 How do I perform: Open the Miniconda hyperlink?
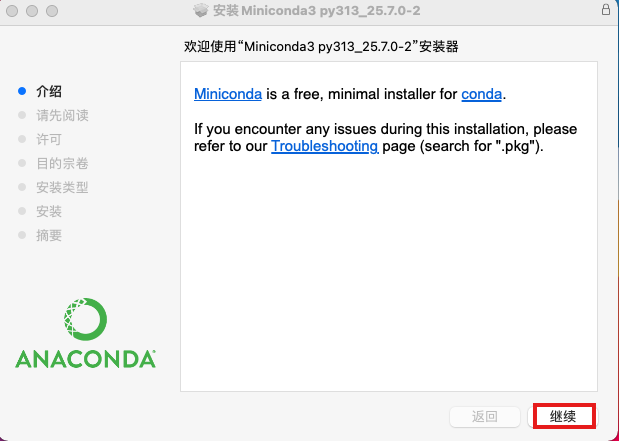(228, 95)
